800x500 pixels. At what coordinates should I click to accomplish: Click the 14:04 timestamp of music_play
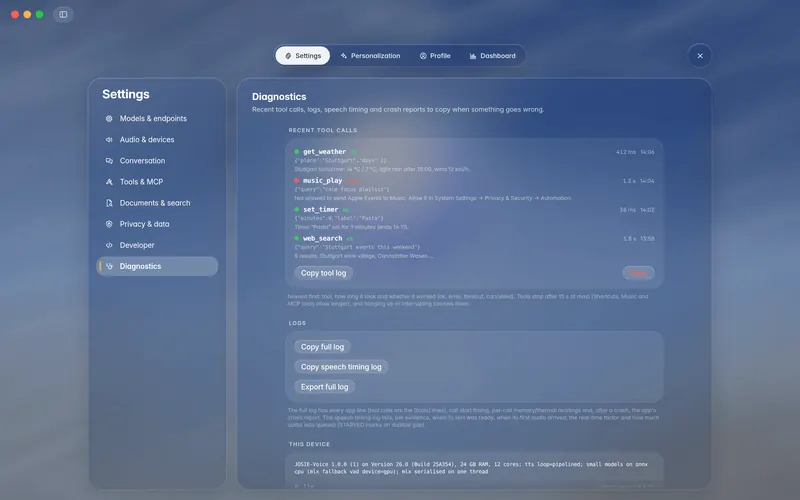click(647, 181)
